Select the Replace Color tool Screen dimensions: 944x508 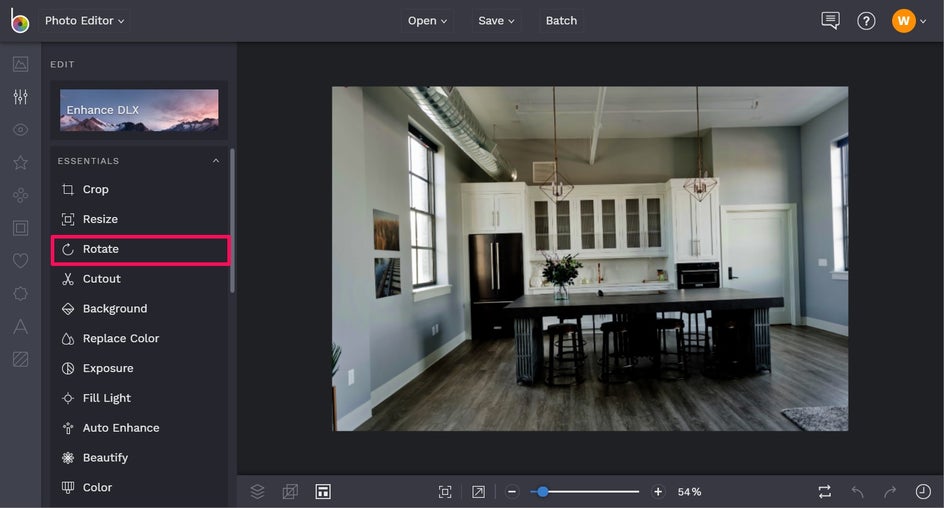[x=139, y=338]
